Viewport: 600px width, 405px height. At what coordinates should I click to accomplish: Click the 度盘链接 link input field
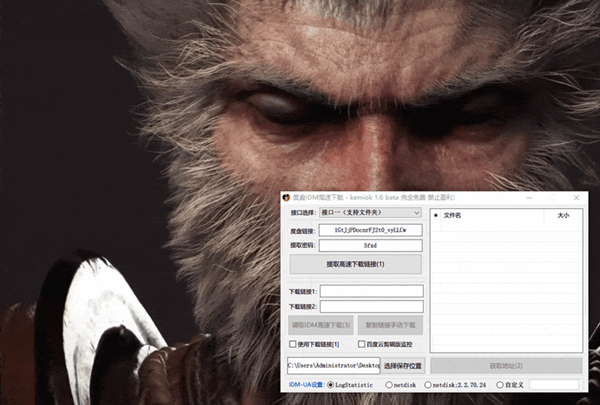(371, 230)
